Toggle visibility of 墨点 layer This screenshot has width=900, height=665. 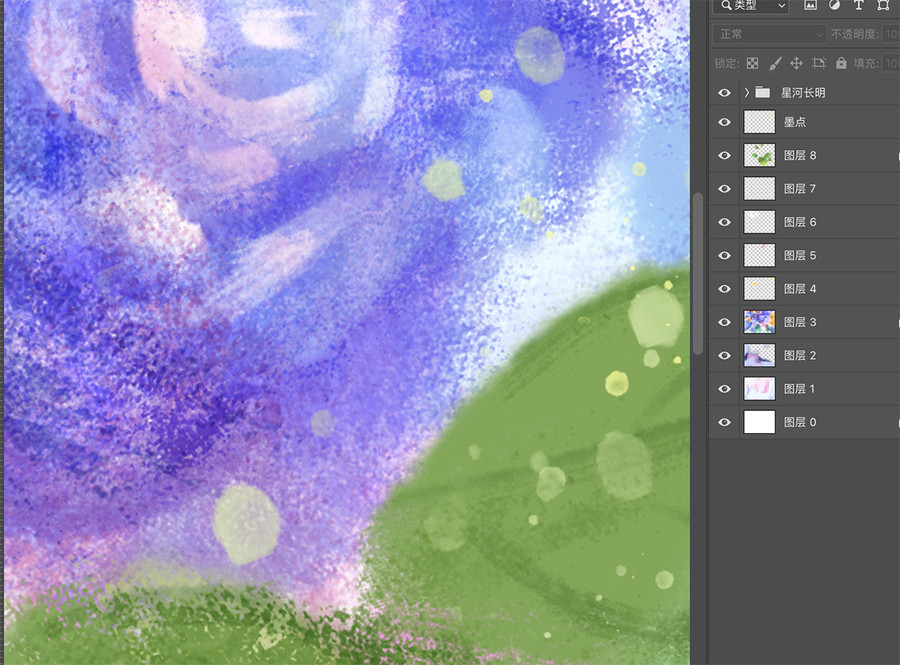point(724,122)
